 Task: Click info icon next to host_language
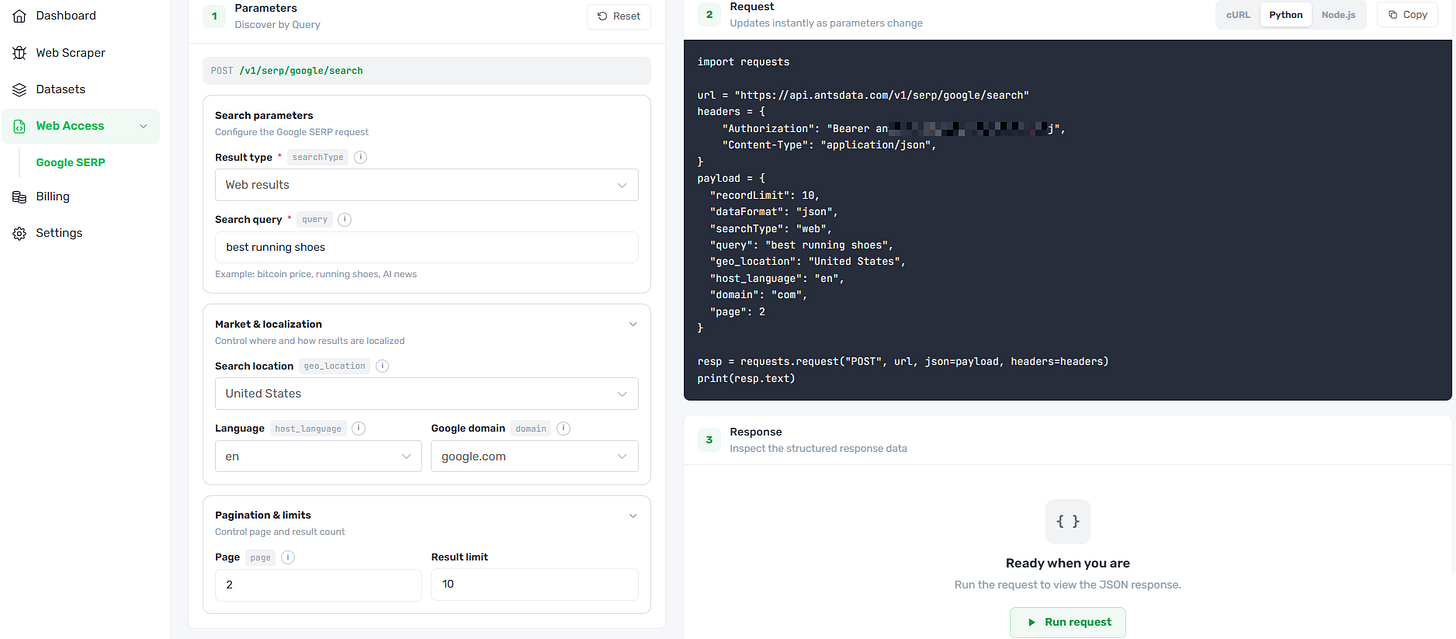pyautogui.click(x=359, y=428)
